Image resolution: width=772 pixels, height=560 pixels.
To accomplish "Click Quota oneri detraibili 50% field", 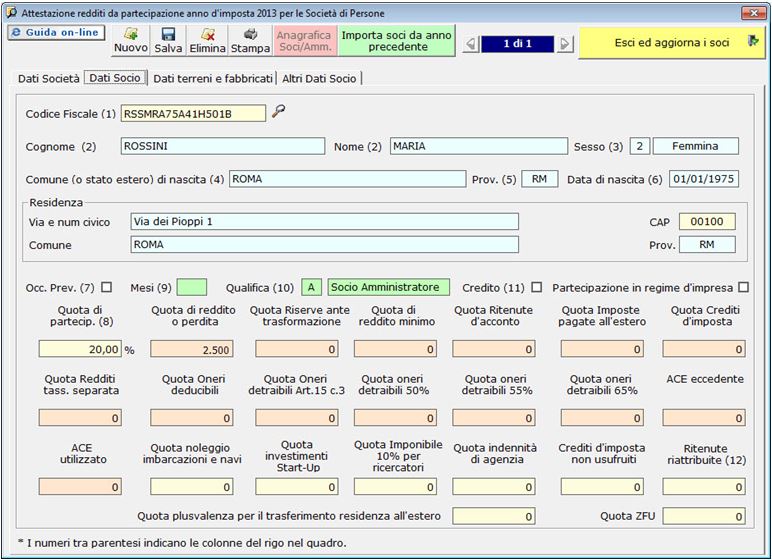I will 395,418.
